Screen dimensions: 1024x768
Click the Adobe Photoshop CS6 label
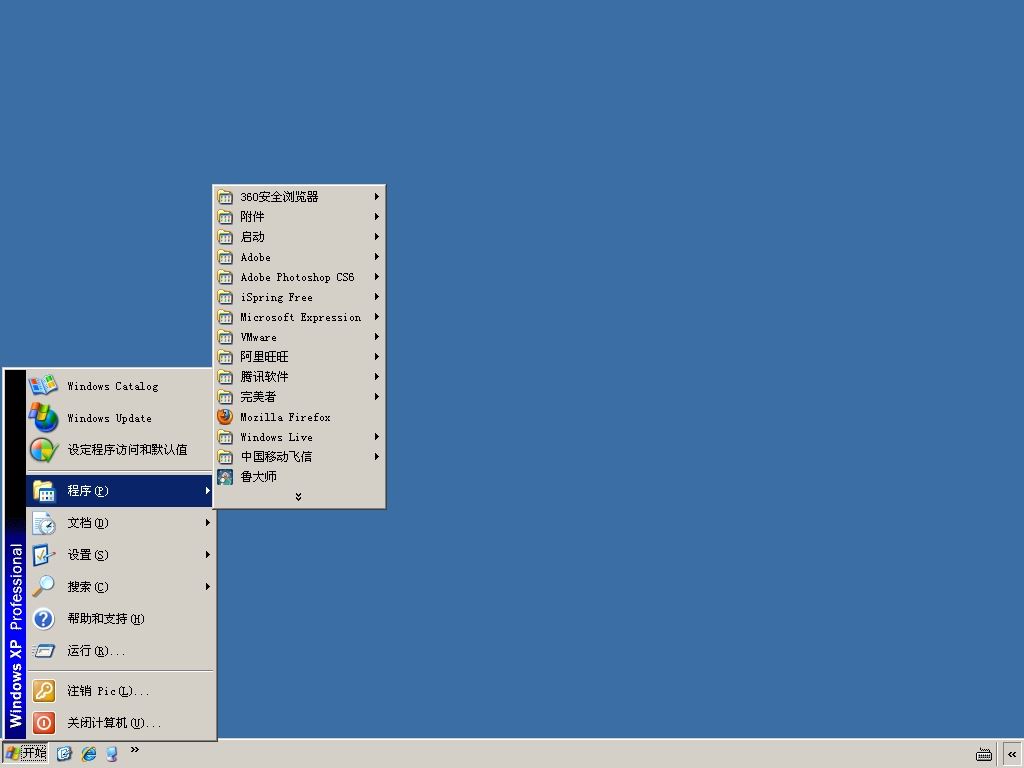click(297, 277)
